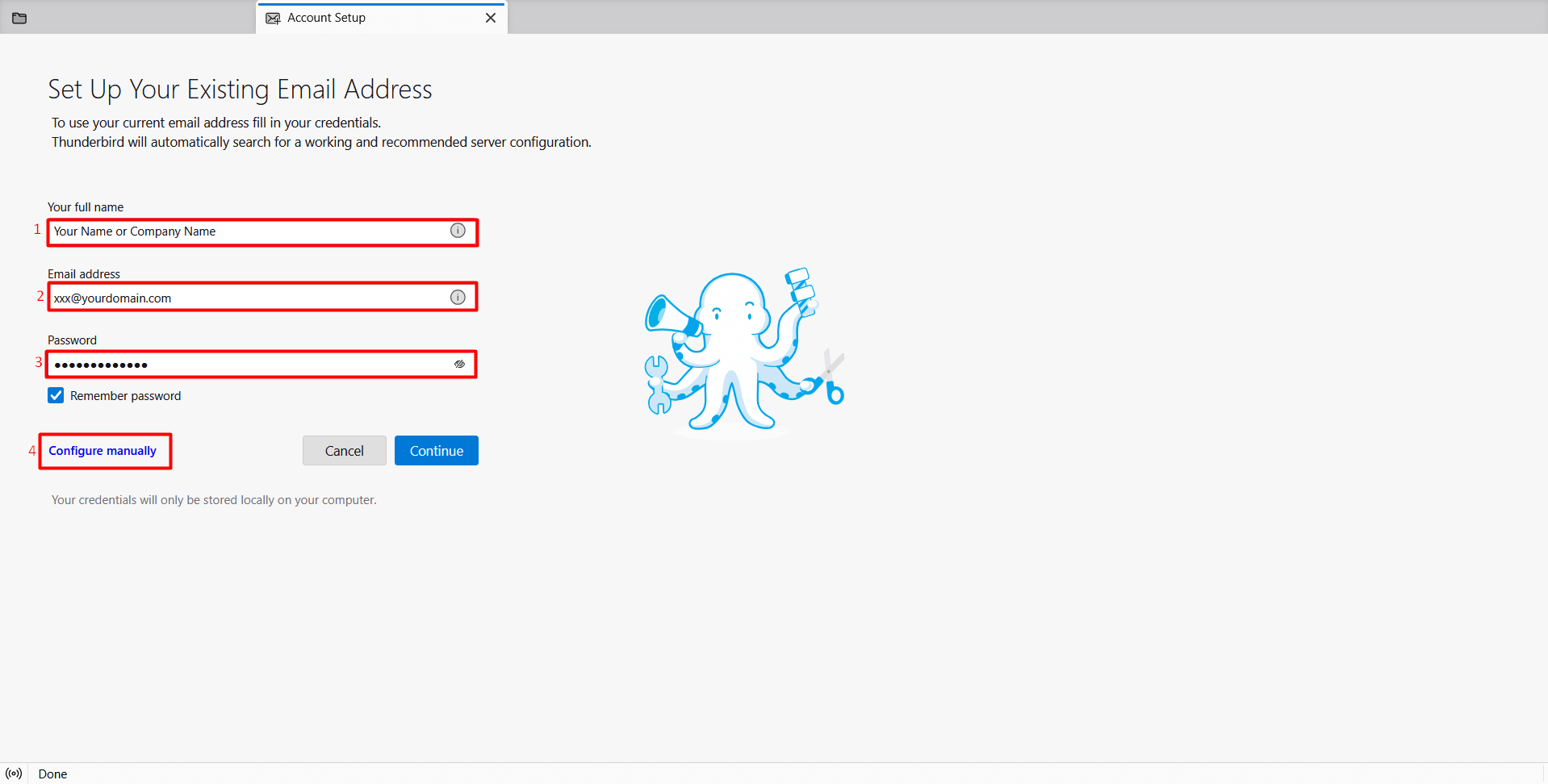Viewport: 1548px width, 784px height.
Task: Click the folder icon in the tab bar
Action: (19, 18)
